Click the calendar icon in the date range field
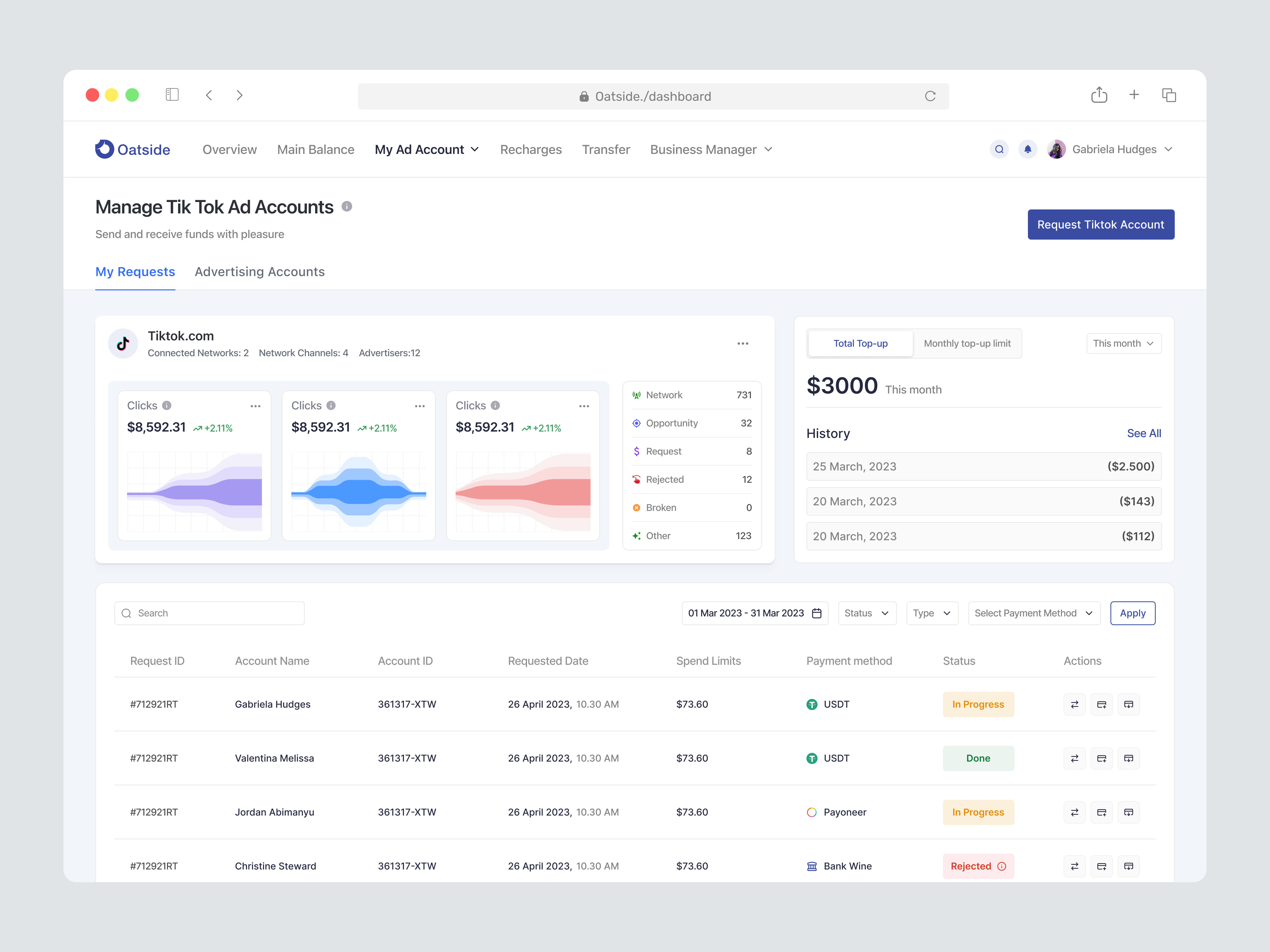1270x952 pixels. [x=817, y=613]
